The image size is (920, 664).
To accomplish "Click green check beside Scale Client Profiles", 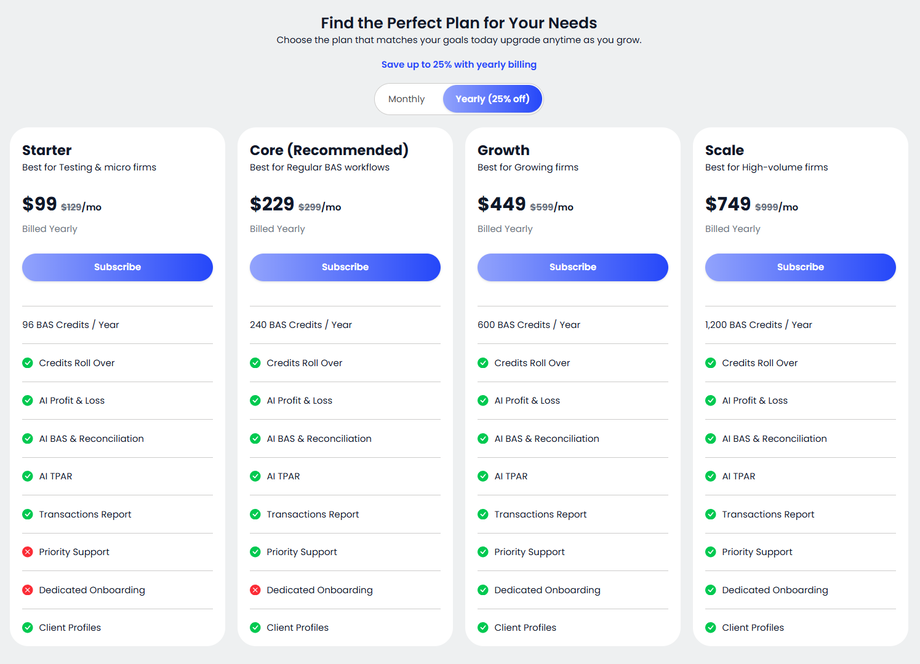I will (711, 628).
